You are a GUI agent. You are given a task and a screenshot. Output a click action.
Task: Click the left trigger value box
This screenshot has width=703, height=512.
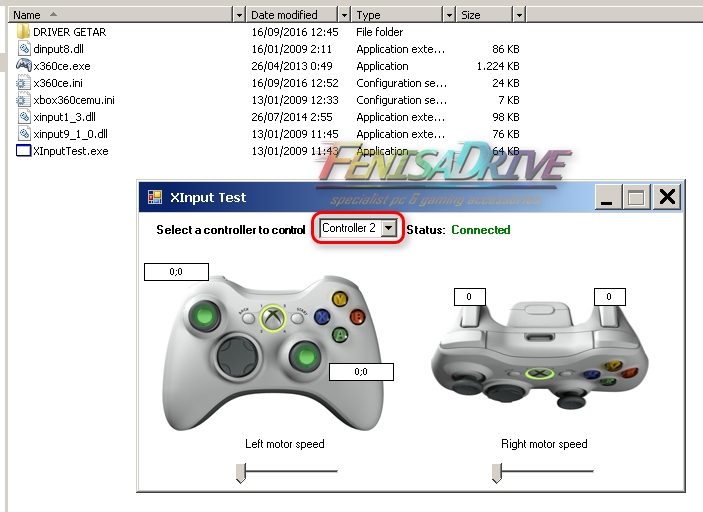click(469, 296)
